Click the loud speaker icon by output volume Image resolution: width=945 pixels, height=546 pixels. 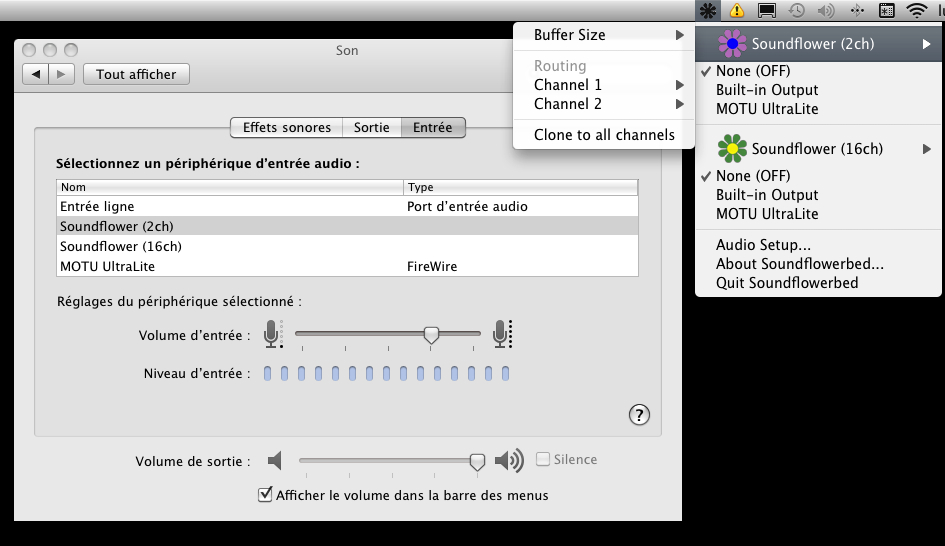[x=509, y=460]
